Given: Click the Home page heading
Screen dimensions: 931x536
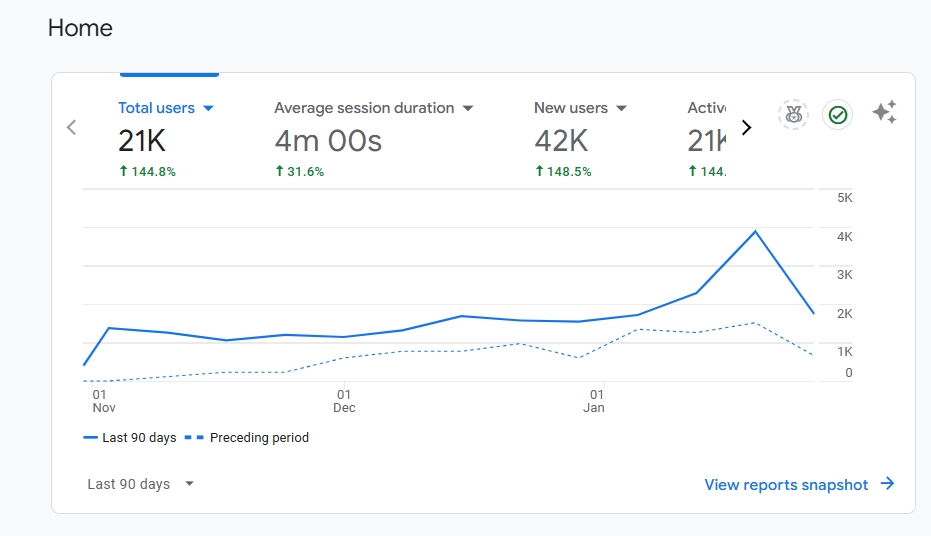Looking at the screenshot, I should pyautogui.click(x=80, y=28).
